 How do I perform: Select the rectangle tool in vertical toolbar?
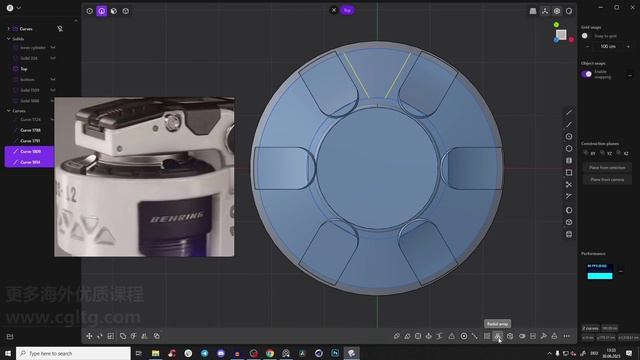click(569, 172)
